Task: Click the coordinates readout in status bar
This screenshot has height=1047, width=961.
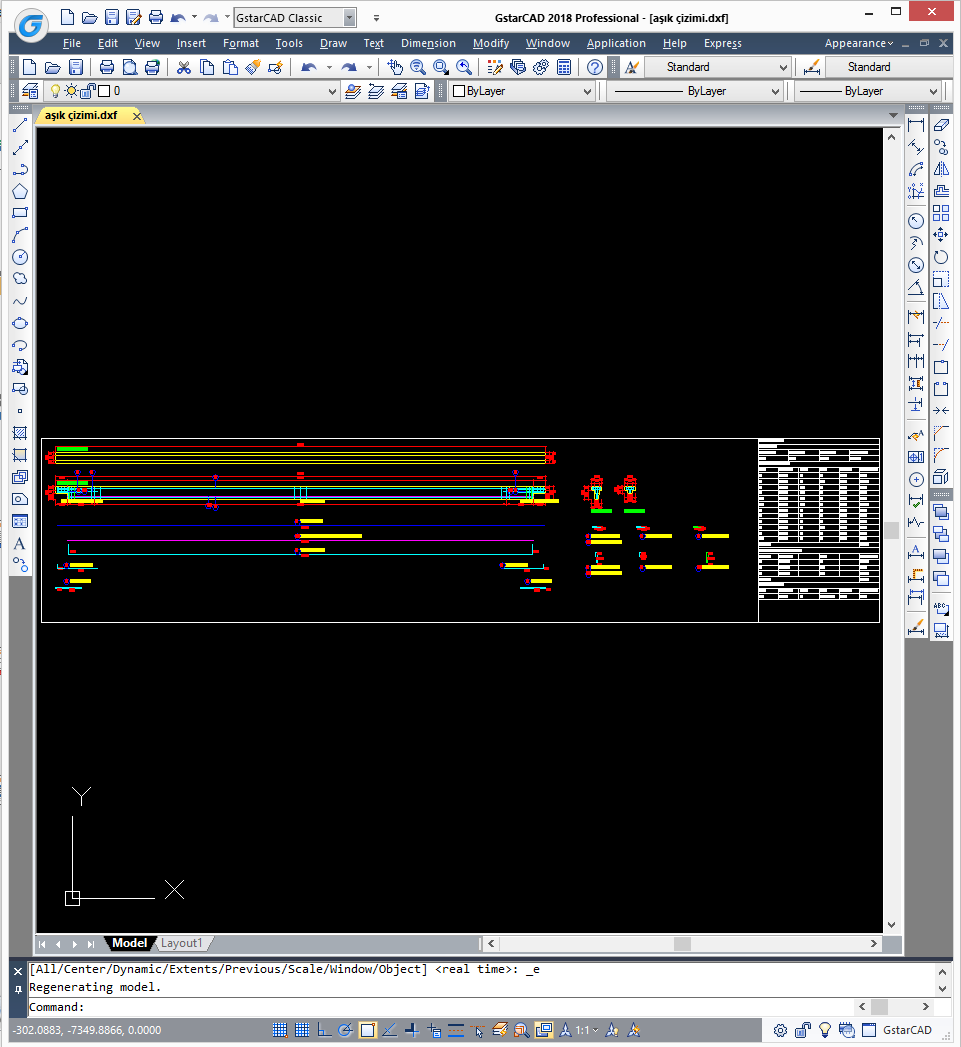Action: [87, 1030]
